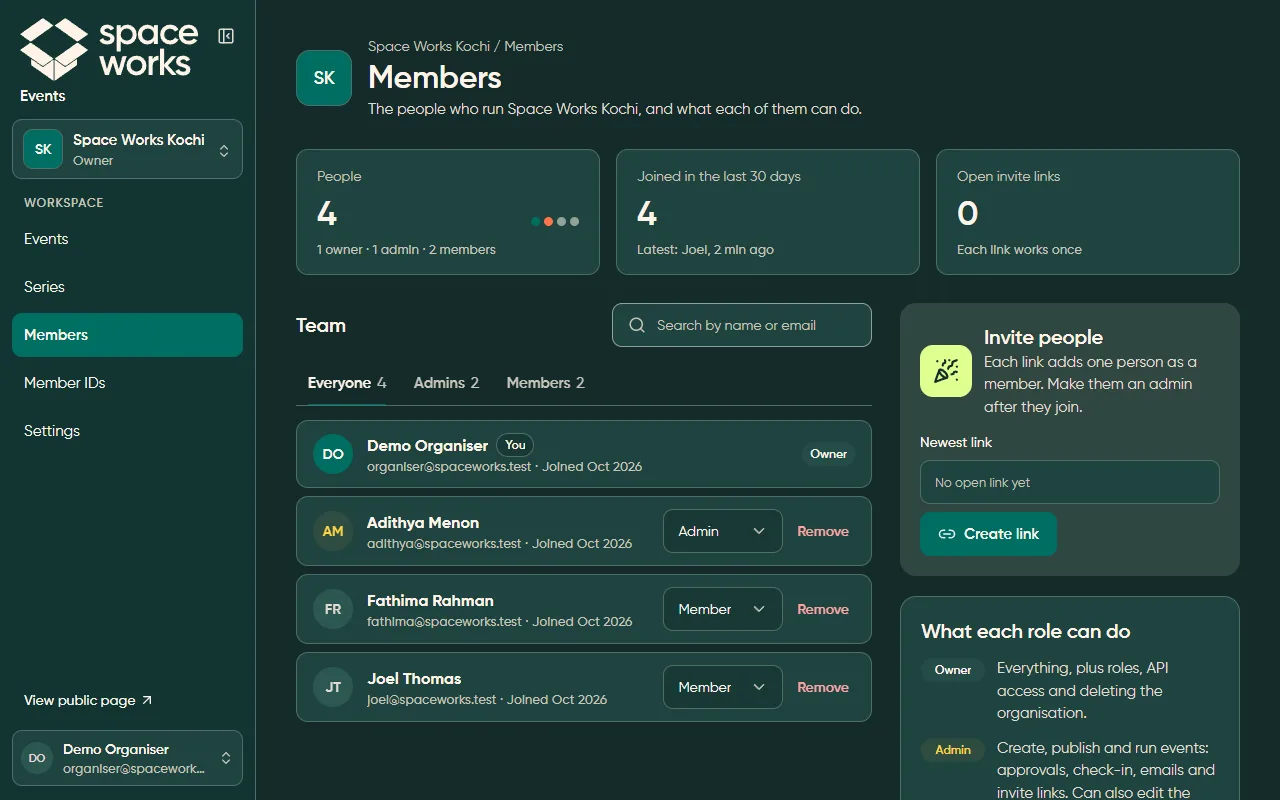The image size is (1280, 800).
Task: Switch to the Admins tab
Action: (446, 383)
